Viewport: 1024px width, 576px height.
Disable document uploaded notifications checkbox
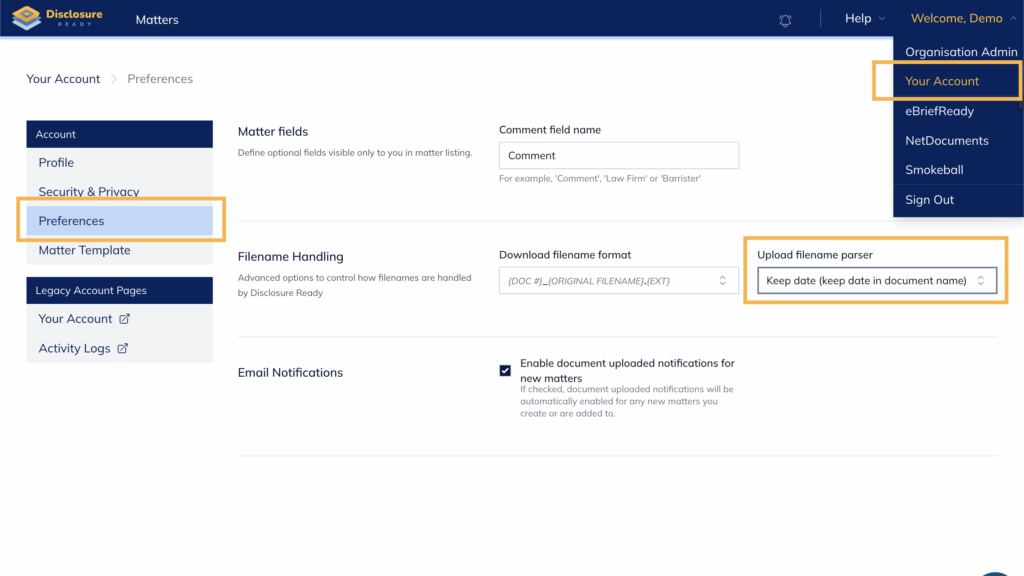tap(505, 370)
